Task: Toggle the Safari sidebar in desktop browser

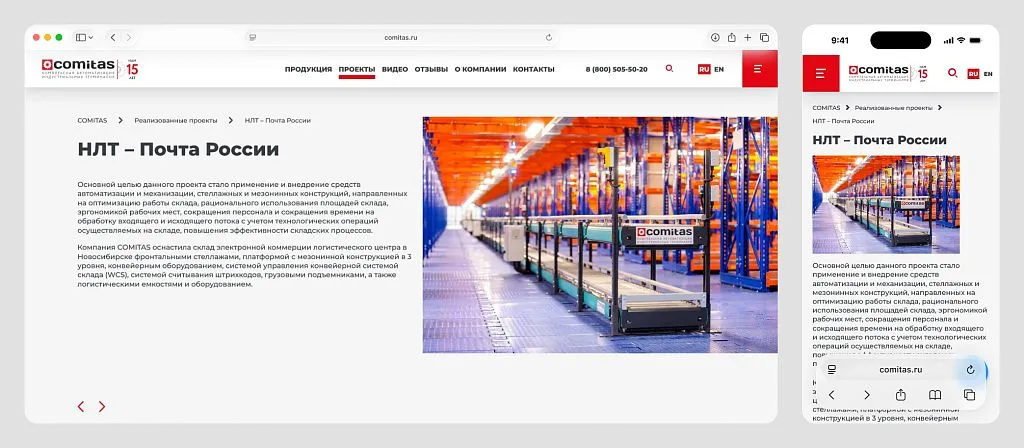Action: click(81, 38)
